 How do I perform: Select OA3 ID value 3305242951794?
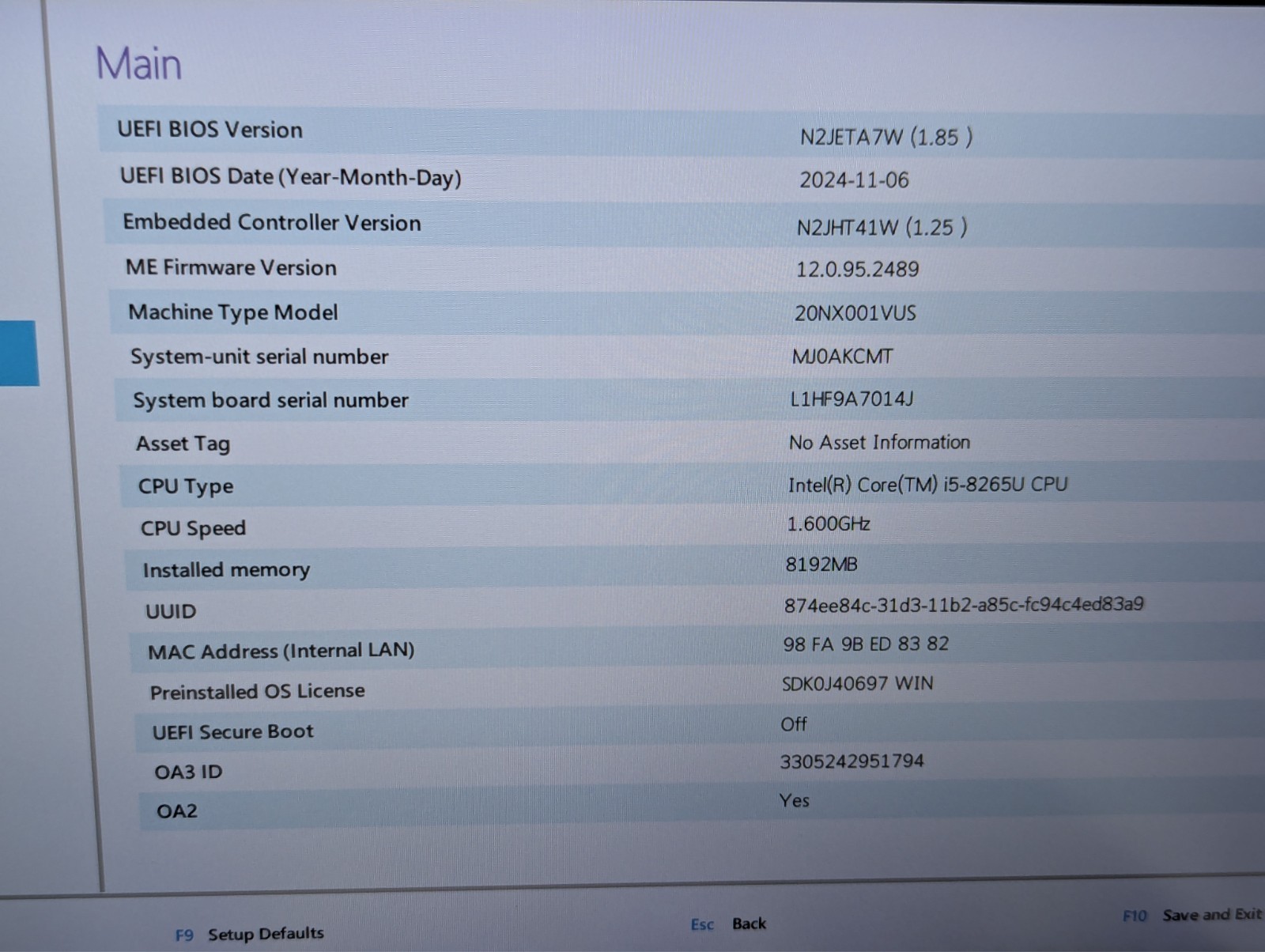pos(852,761)
